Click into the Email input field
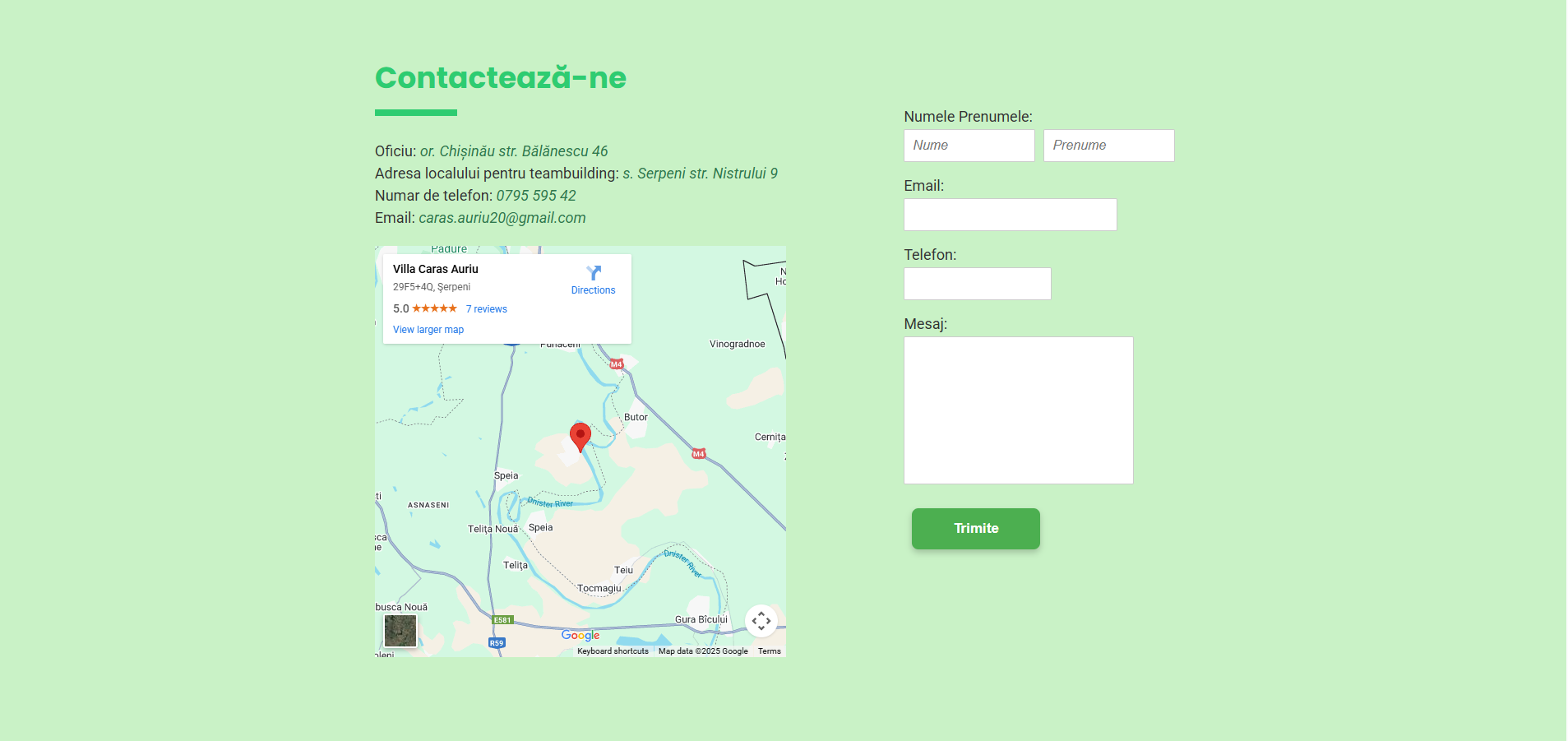The width and height of the screenshot is (1568, 741). pos(1010,215)
